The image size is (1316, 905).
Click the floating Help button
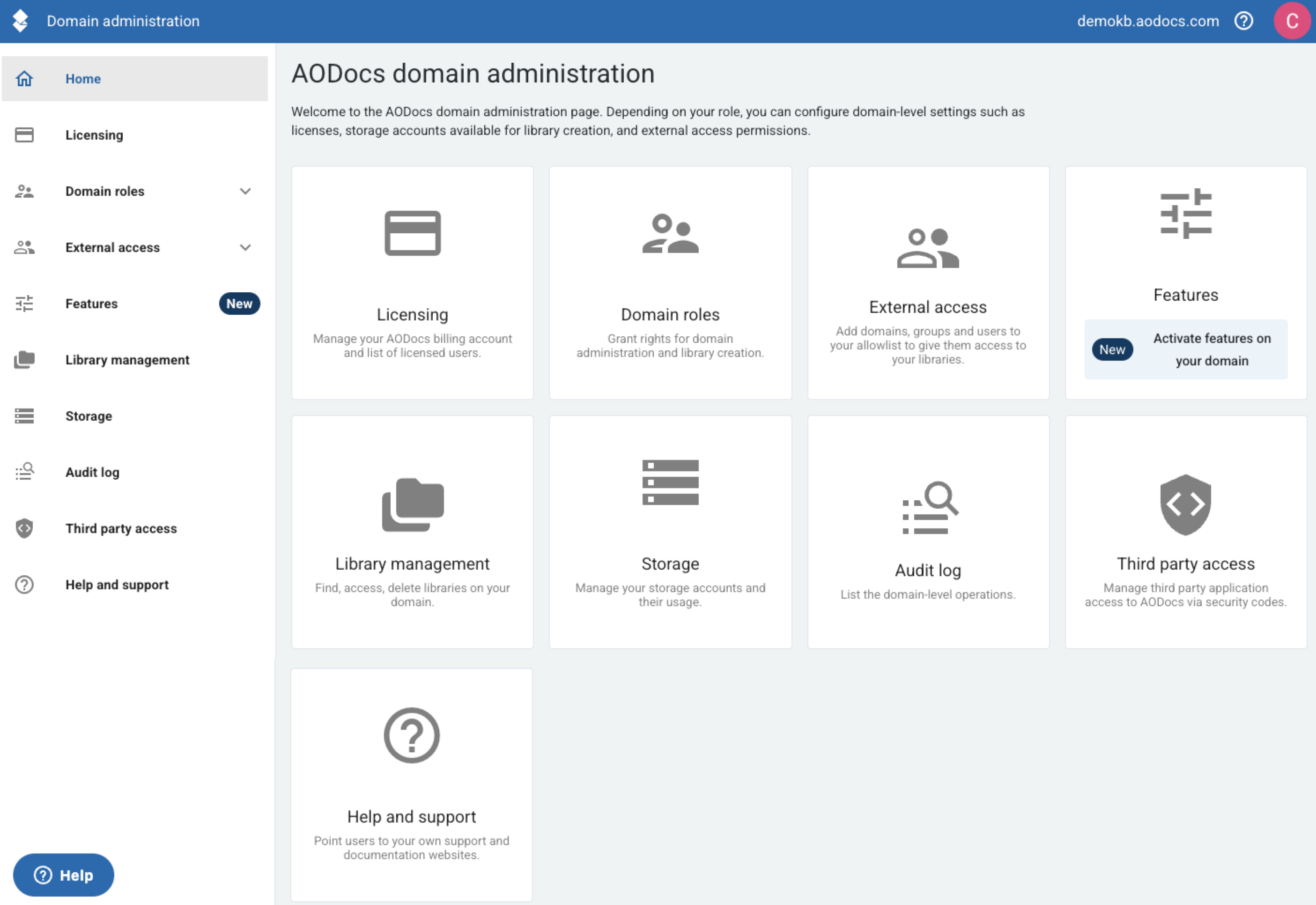pyautogui.click(x=64, y=875)
